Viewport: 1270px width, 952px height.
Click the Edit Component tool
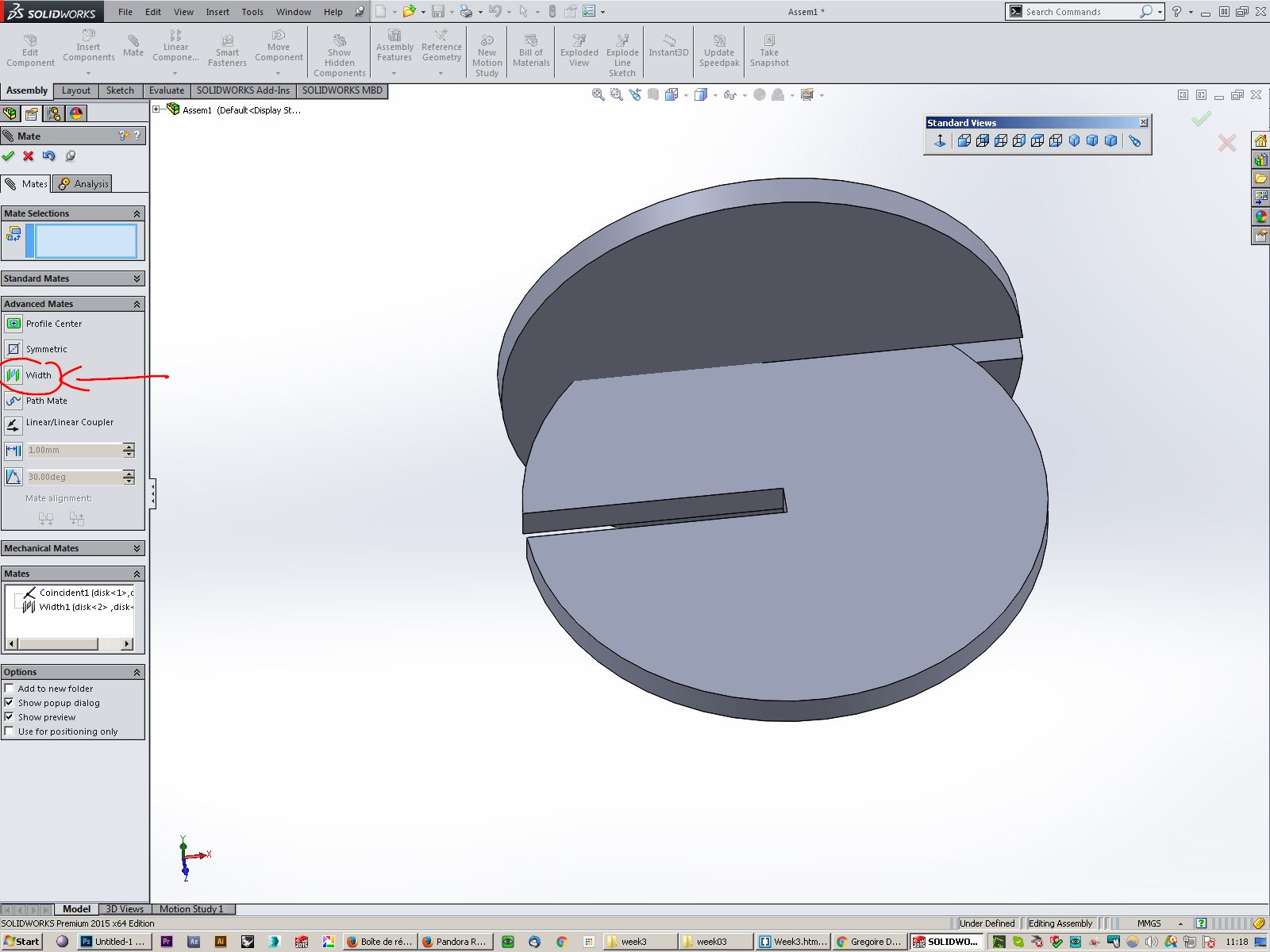coord(30,51)
